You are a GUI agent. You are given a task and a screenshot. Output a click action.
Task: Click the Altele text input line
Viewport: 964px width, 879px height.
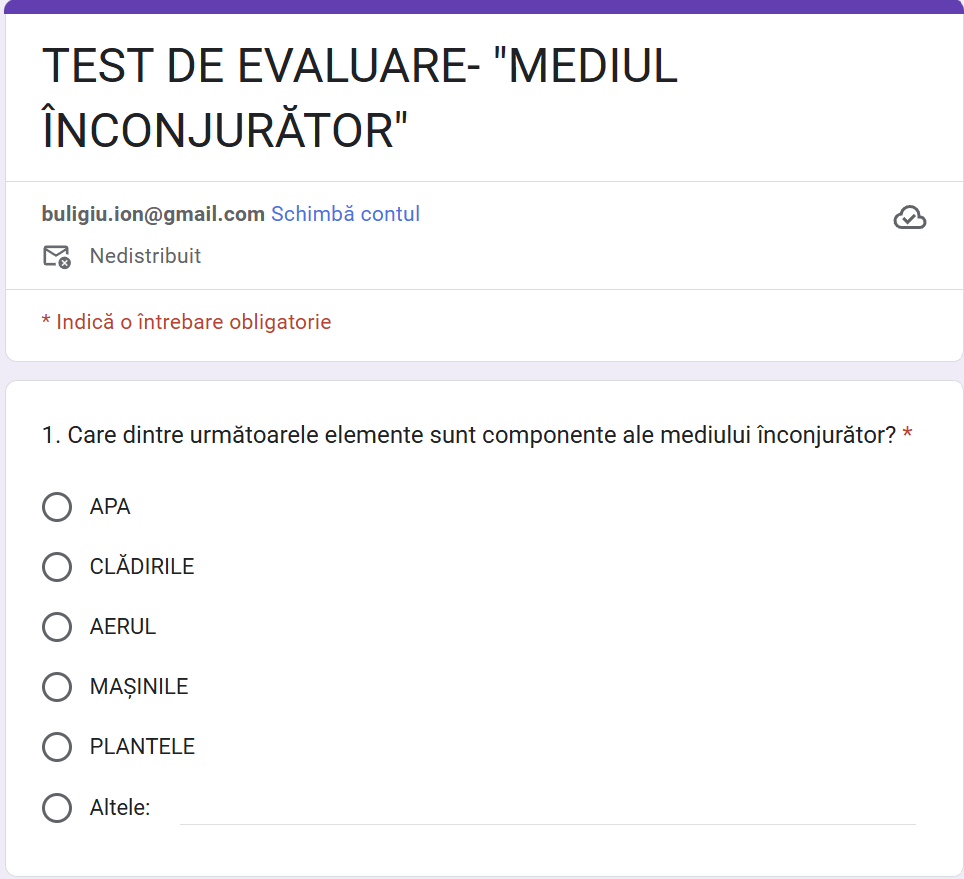pyautogui.click(x=547, y=808)
